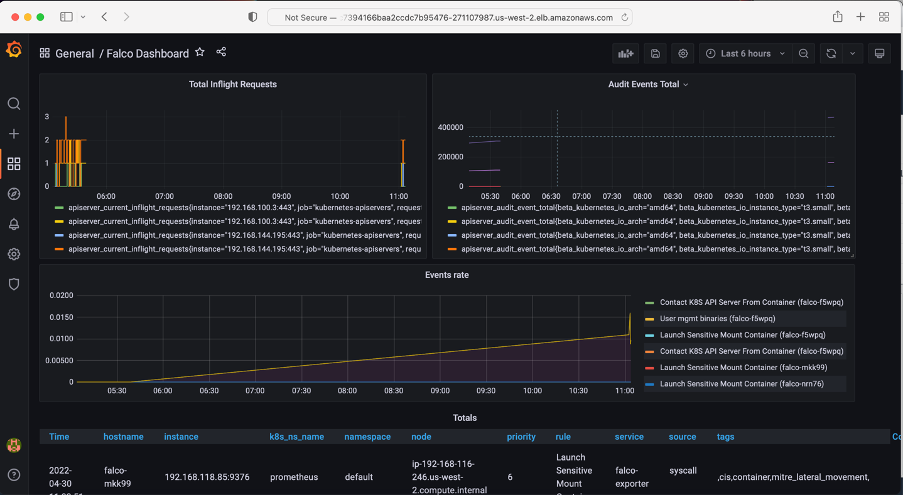The image size is (904, 496).
Task: Sort Totals table by namespace column
Action: (367, 437)
